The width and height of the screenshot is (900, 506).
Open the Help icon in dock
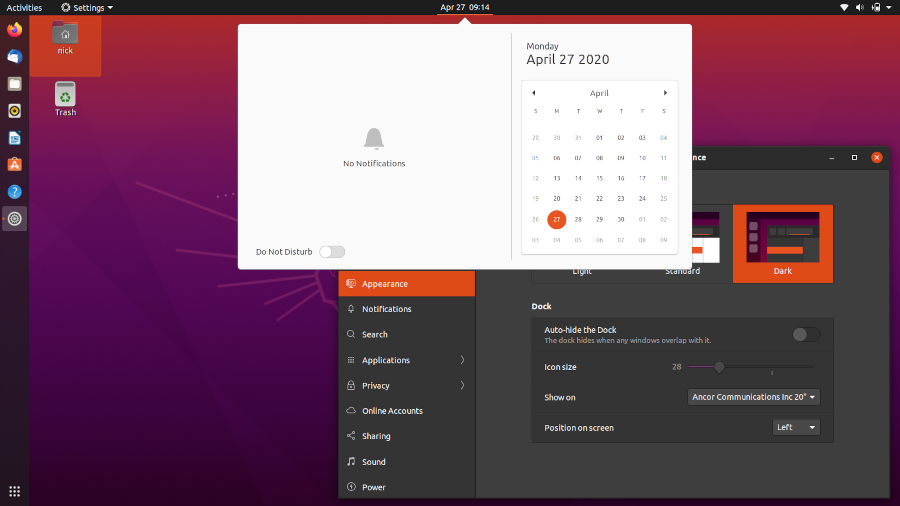click(14, 191)
